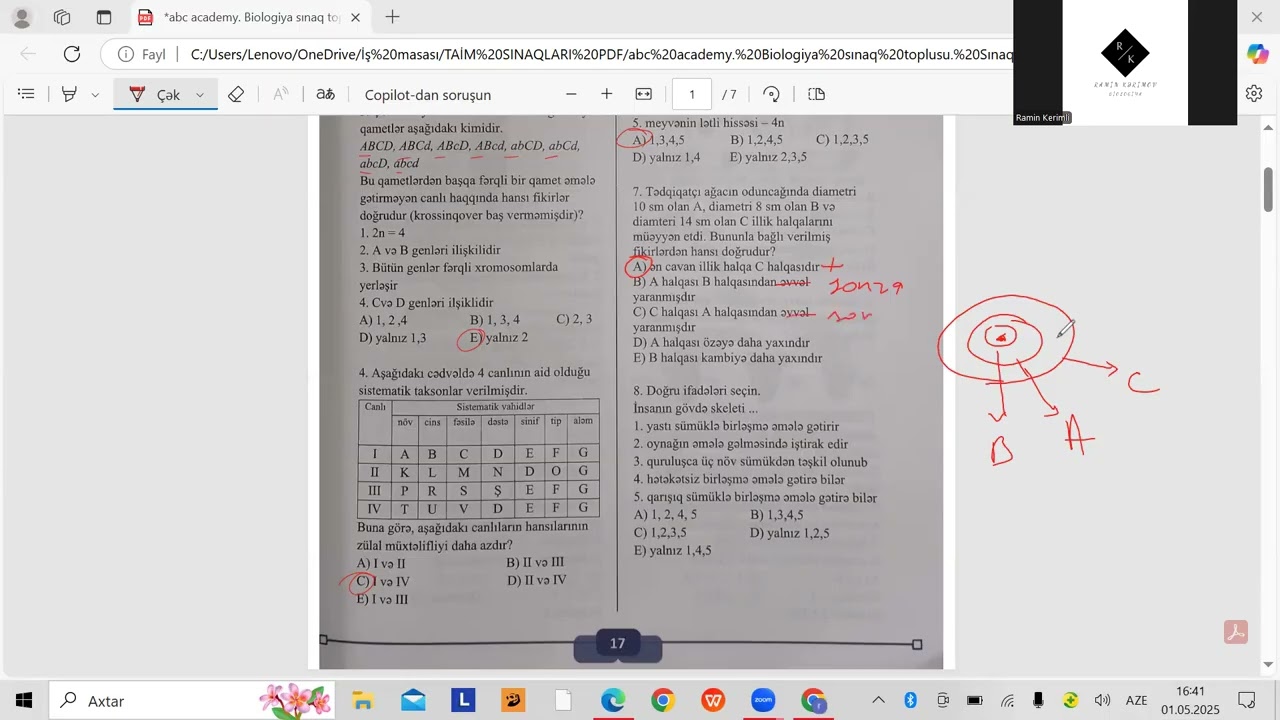Image resolution: width=1280 pixels, height=720 pixels.
Task: Click the Wi-Fi network tray icon
Action: [1007, 700]
